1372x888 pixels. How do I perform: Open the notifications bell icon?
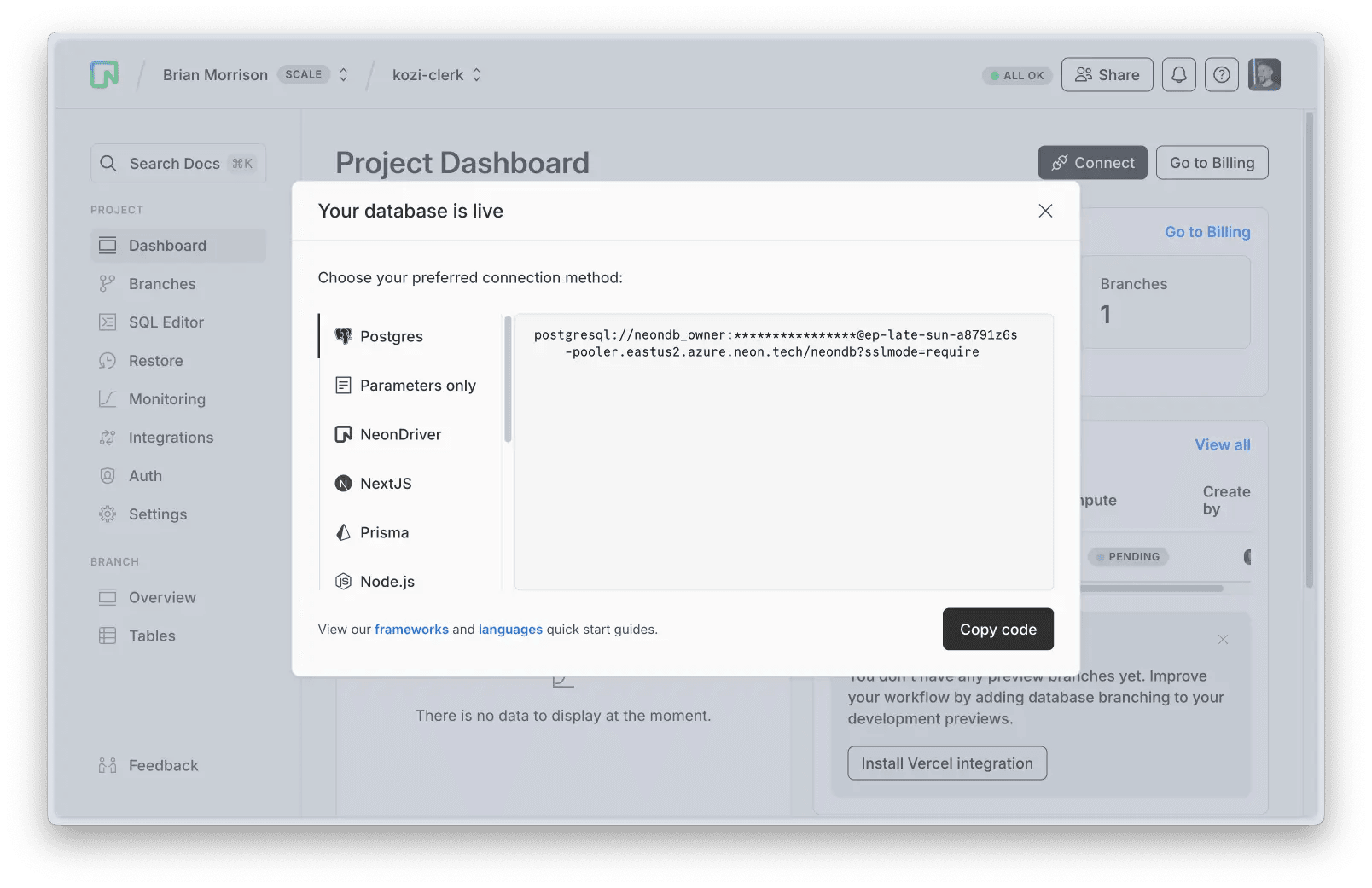1178,75
